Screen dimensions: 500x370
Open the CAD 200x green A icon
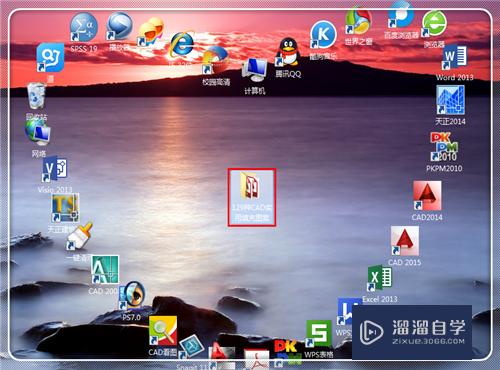point(105,269)
